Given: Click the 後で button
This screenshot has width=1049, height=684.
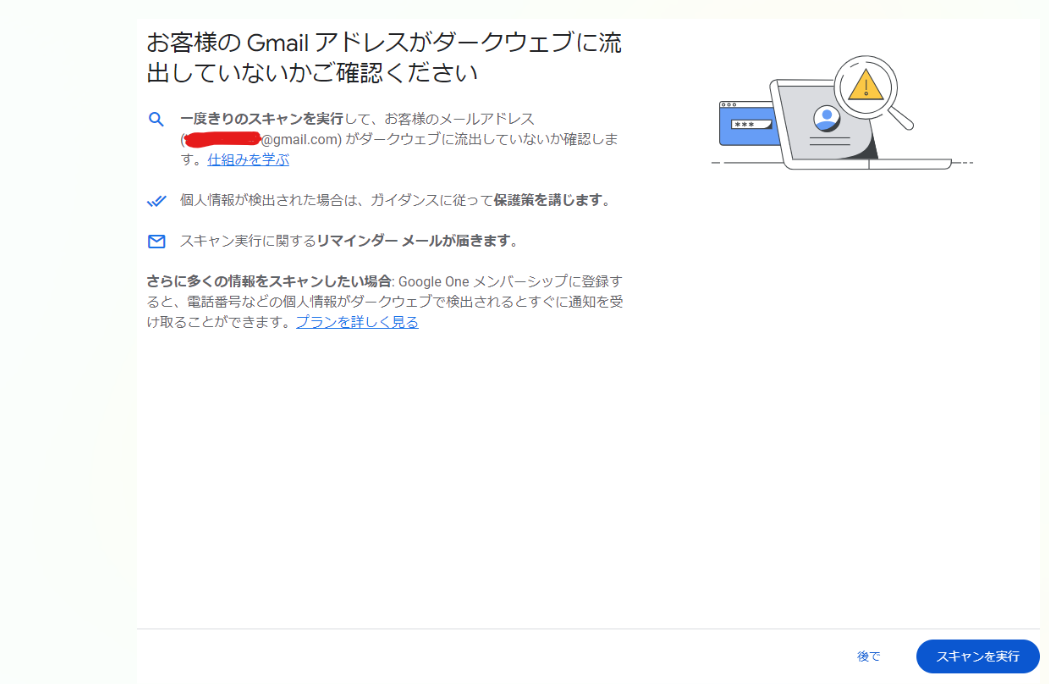Looking at the screenshot, I should (x=868, y=657).
